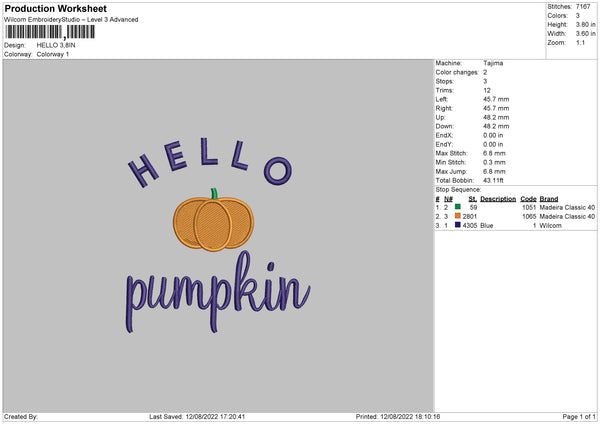600x424 pixels.
Task: Select the orange 2801 thread swatch
Action: (457, 216)
